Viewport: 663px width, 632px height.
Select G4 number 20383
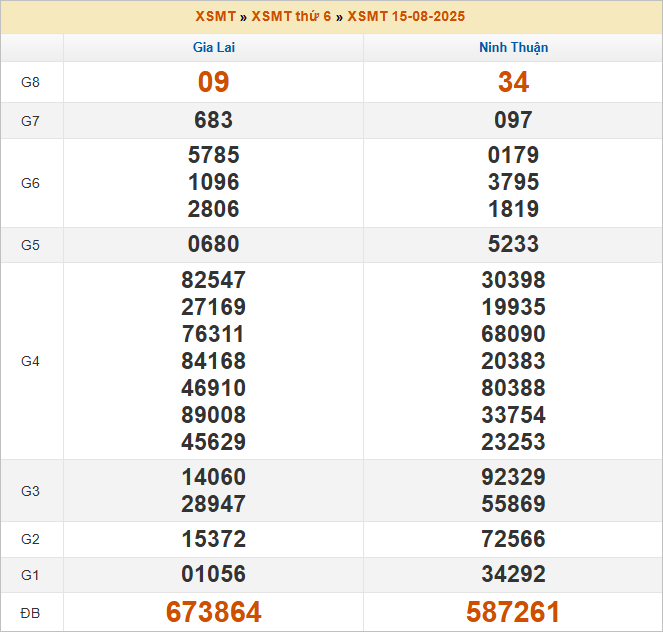point(513,361)
